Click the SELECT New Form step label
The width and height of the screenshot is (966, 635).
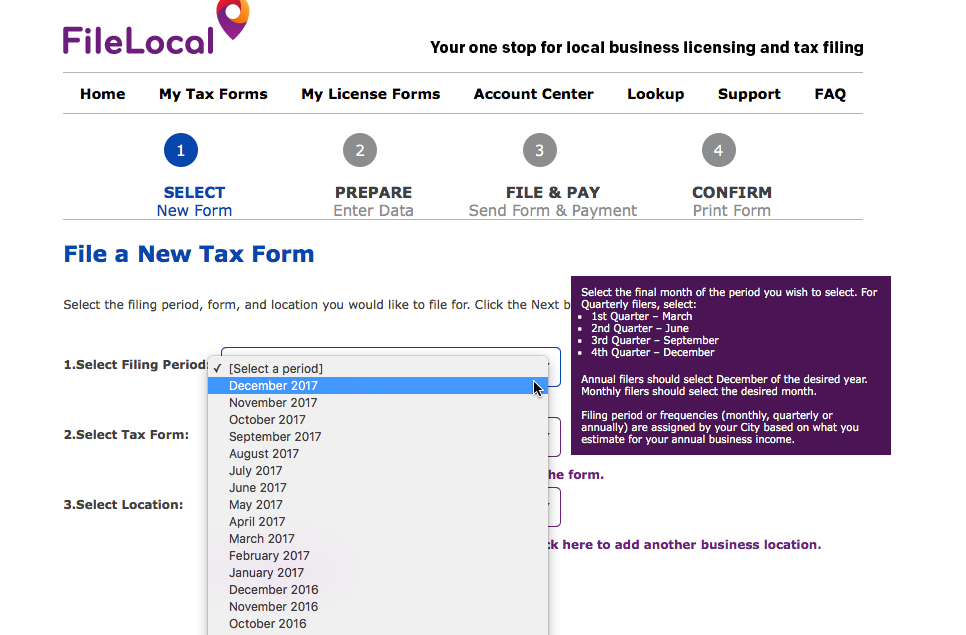click(x=194, y=201)
